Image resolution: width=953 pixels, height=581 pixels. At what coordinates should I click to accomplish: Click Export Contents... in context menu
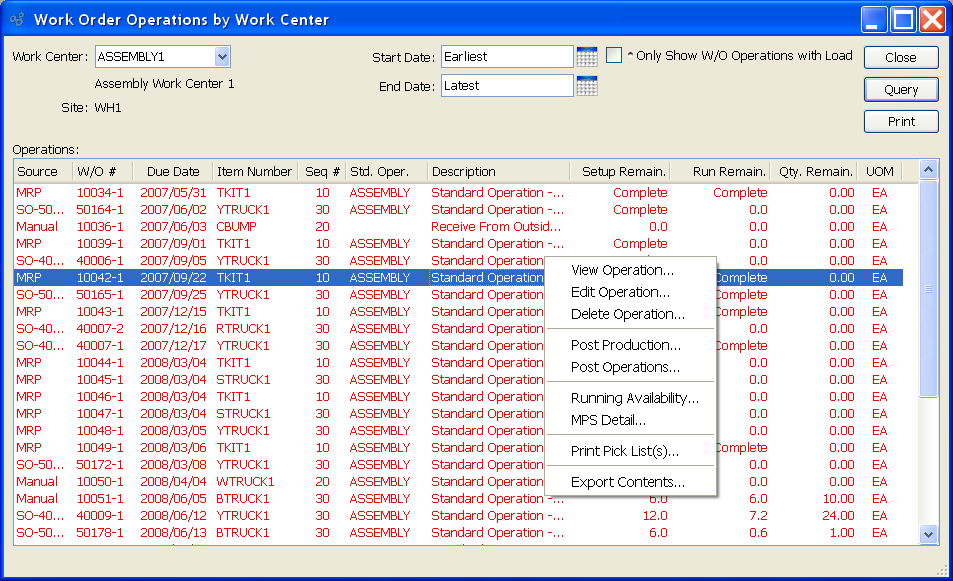(x=627, y=482)
